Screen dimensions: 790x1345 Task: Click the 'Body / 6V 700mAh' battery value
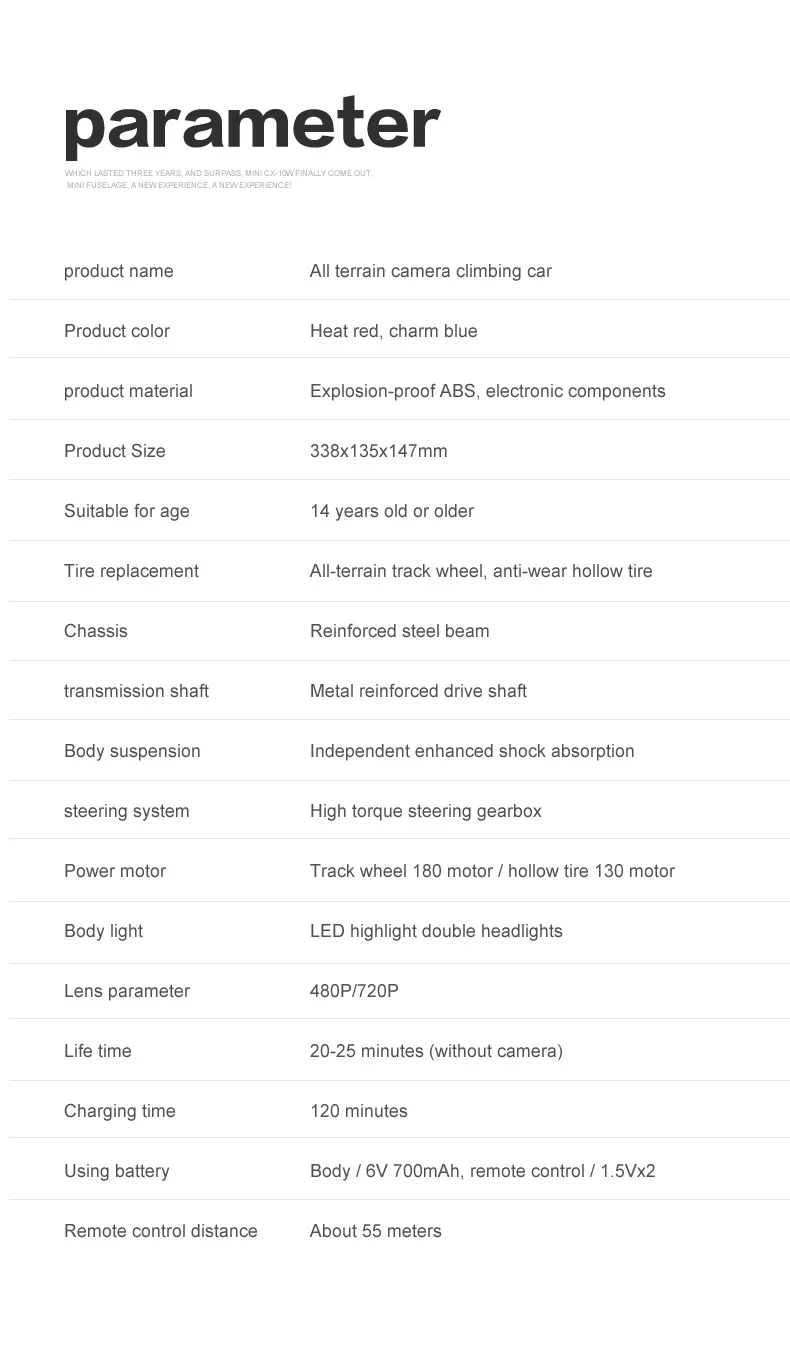(482, 1171)
